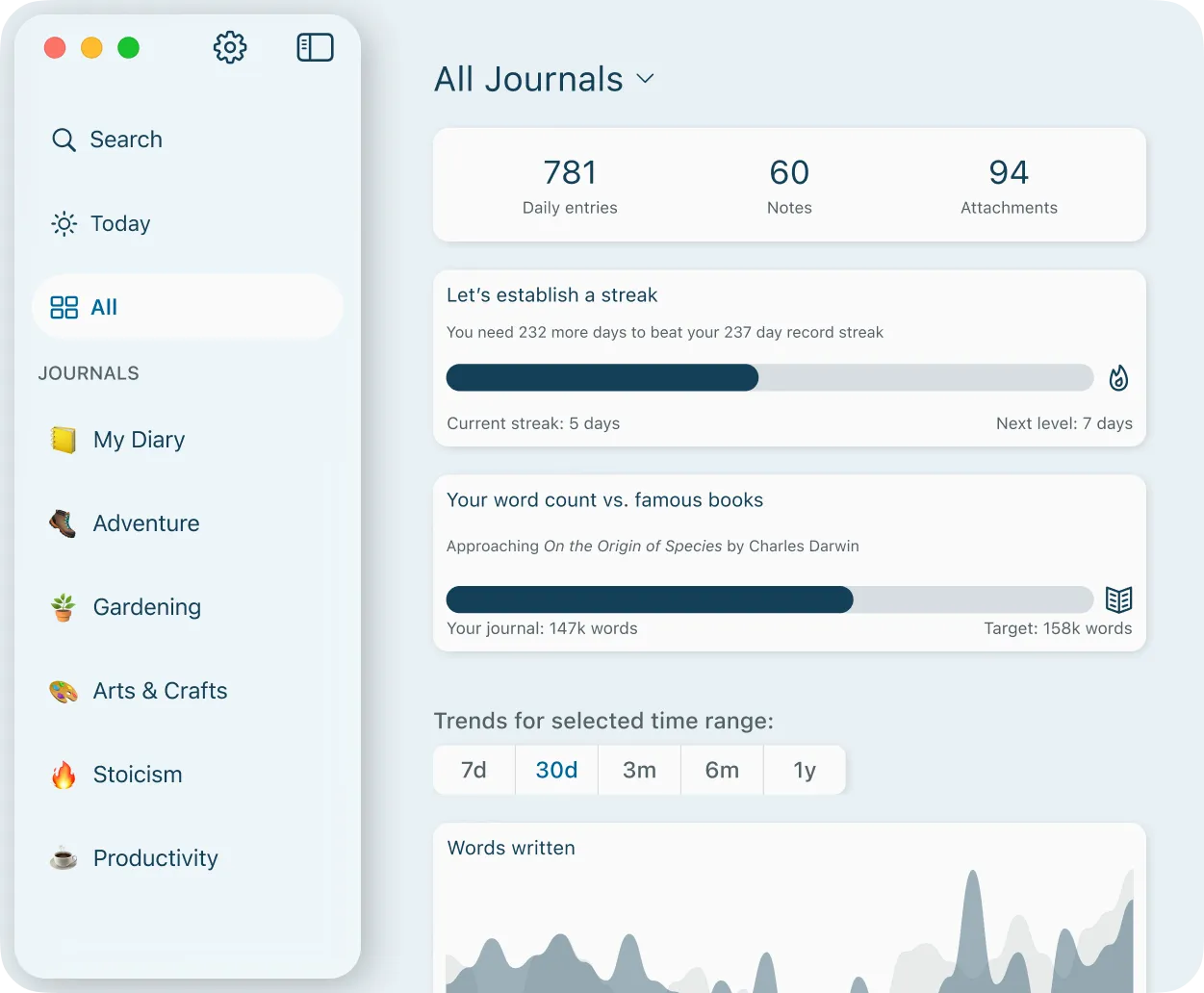Click the Words written chart
The width and height of the screenshot is (1204, 993).
click(789, 924)
